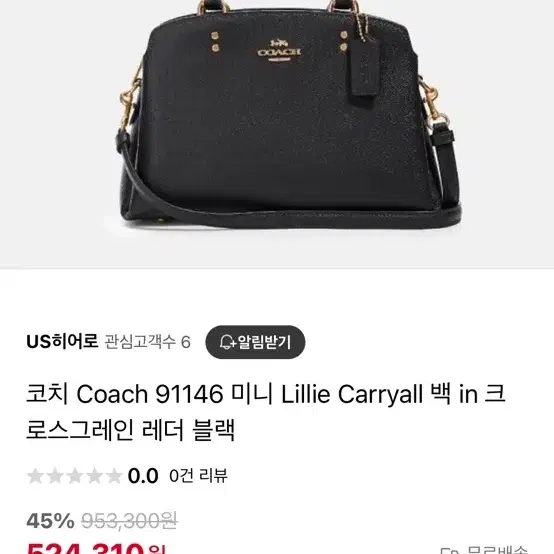Click the fifth rating star
This screenshot has height=554, width=554.
pyautogui.click(x=114, y=476)
